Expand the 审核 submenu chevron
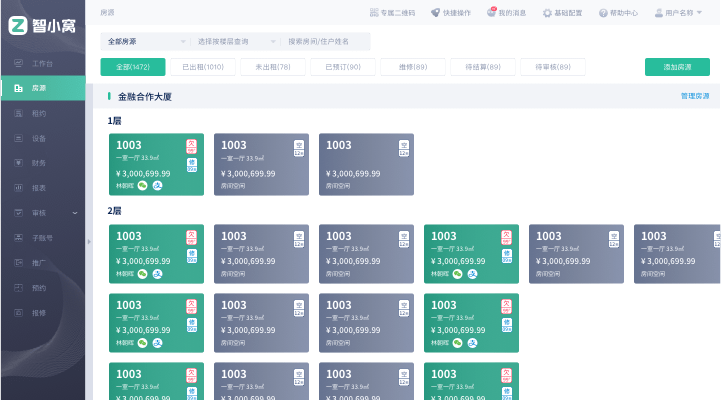721x400 pixels. 75,213
